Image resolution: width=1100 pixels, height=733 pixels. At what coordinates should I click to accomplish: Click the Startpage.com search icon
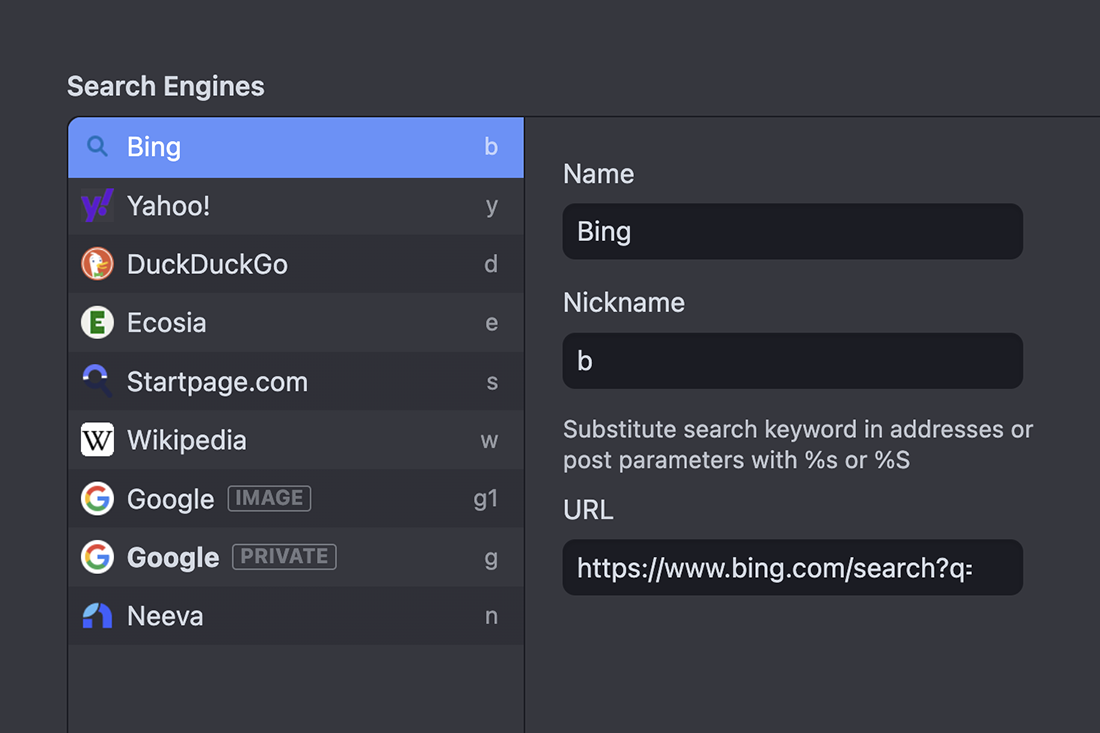coord(97,381)
